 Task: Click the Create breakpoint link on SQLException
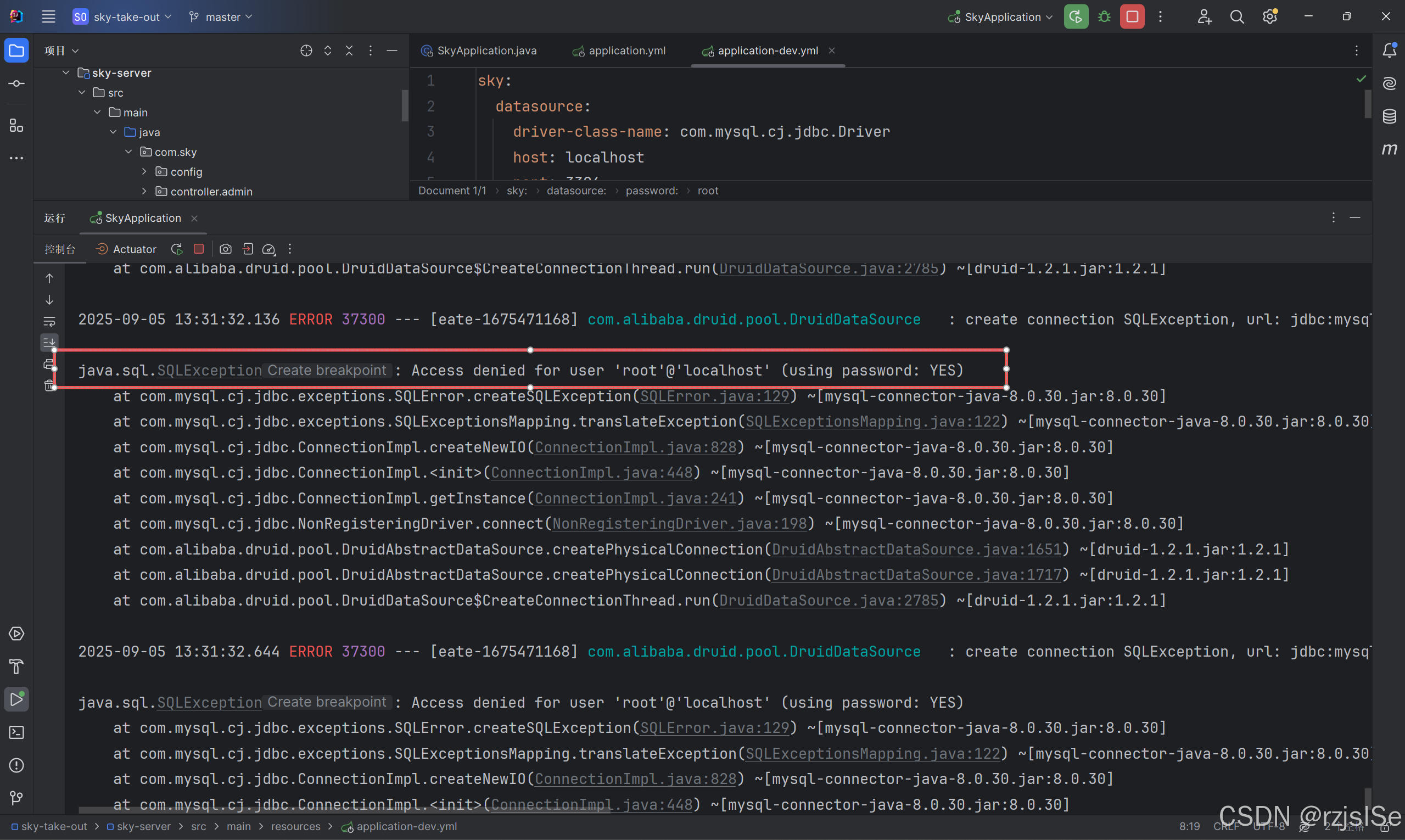[327, 370]
